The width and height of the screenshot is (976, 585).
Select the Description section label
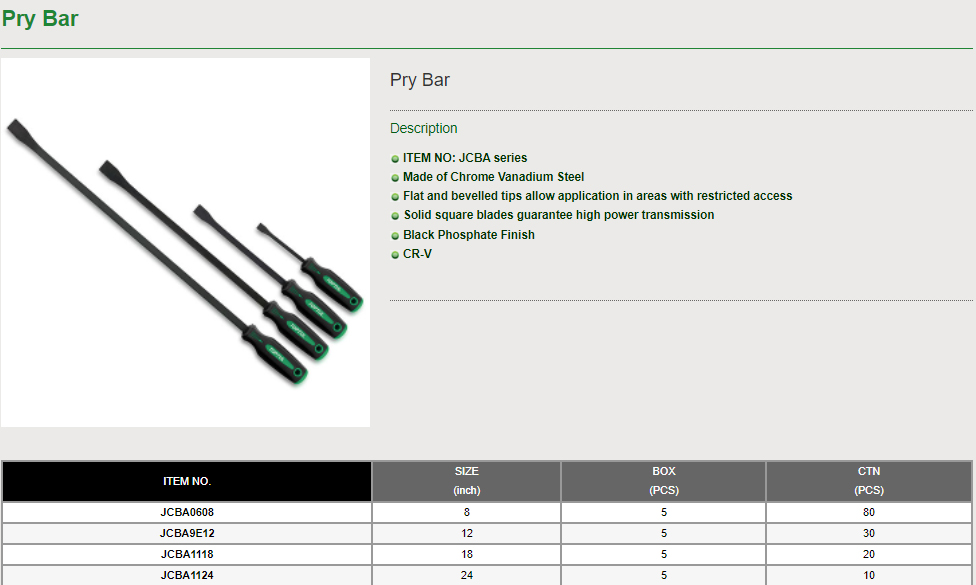(424, 128)
